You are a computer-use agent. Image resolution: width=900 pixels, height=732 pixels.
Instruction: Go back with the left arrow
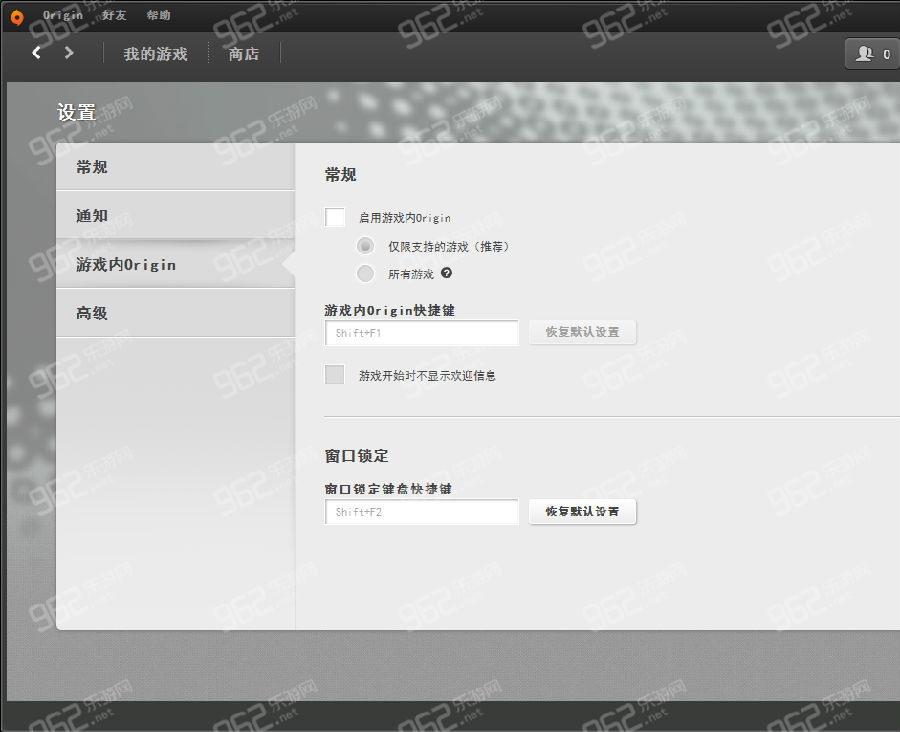pyautogui.click(x=37, y=53)
